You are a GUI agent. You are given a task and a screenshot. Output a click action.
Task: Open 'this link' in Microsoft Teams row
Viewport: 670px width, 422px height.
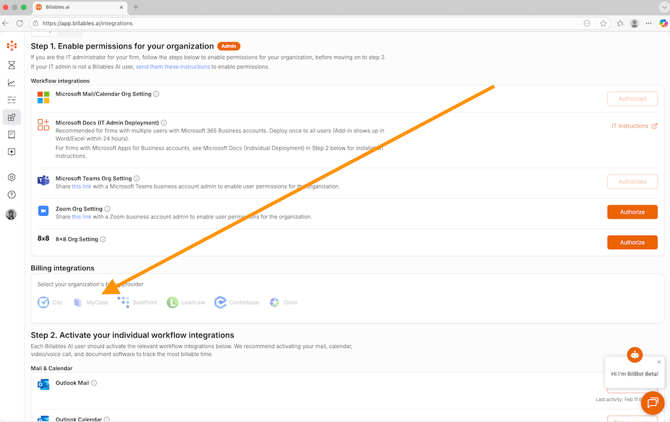pos(81,186)
